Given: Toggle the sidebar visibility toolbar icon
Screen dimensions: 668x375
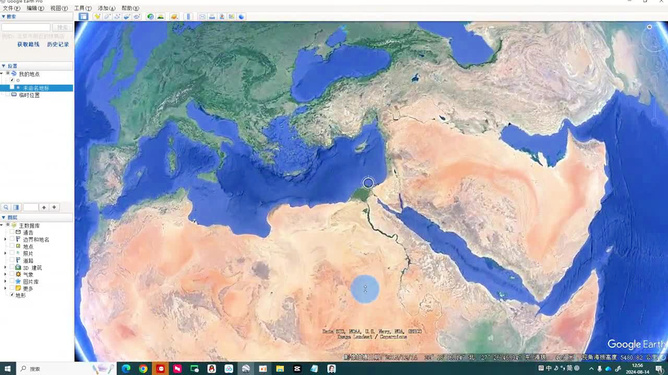Looking at the screenshot, I should click(x=83, y=17).
